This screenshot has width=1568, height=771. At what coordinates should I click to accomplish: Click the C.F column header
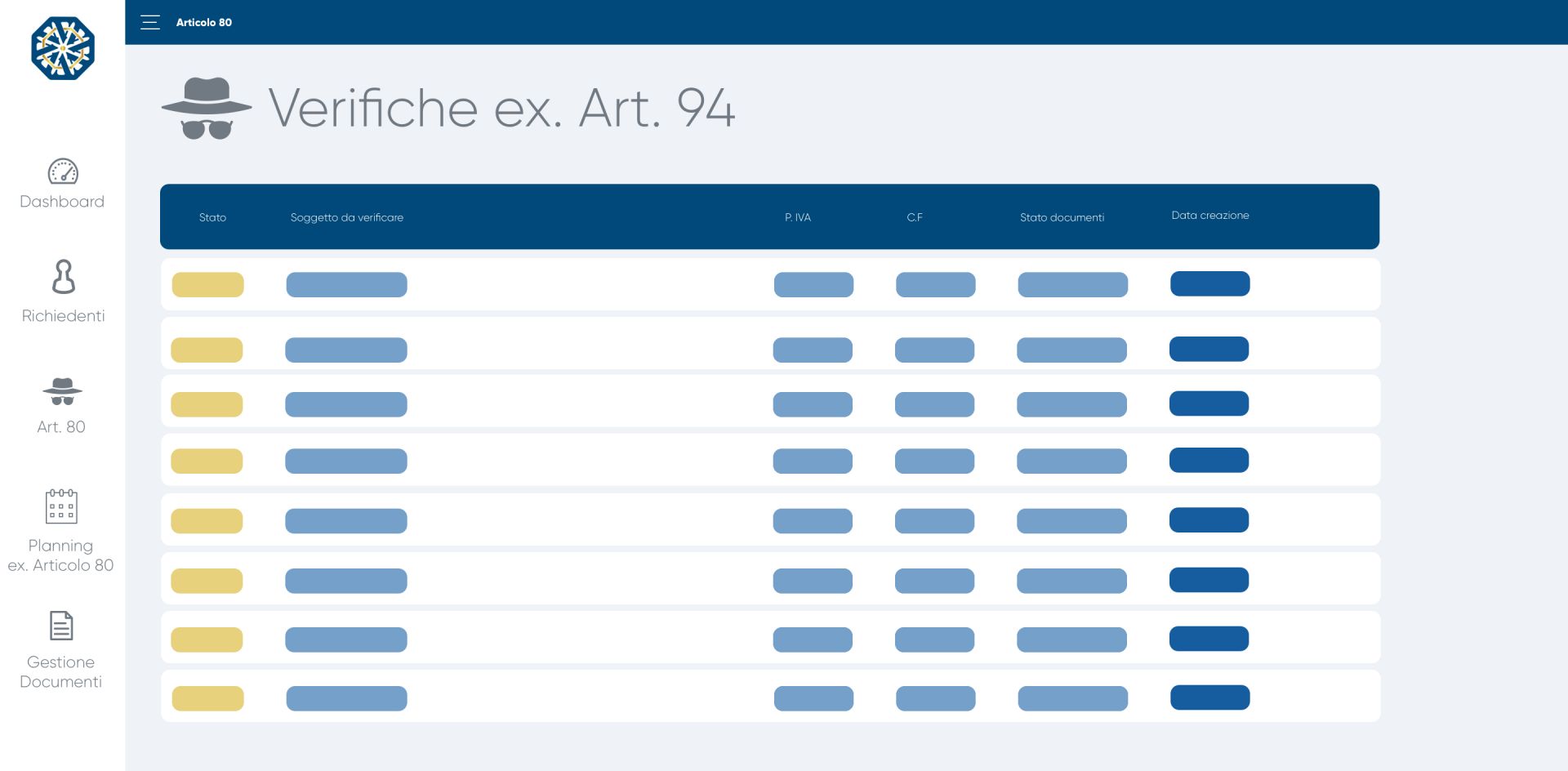coord(915,217)
